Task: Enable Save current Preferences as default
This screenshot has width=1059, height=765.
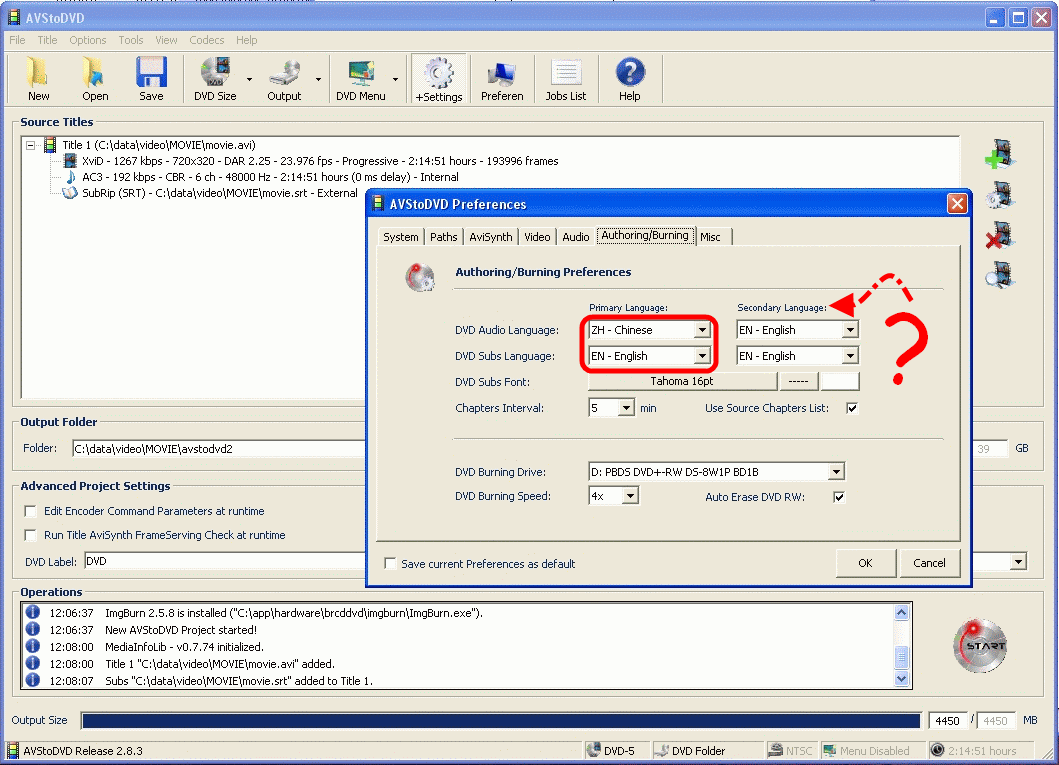Action: [x=390, y=563]
